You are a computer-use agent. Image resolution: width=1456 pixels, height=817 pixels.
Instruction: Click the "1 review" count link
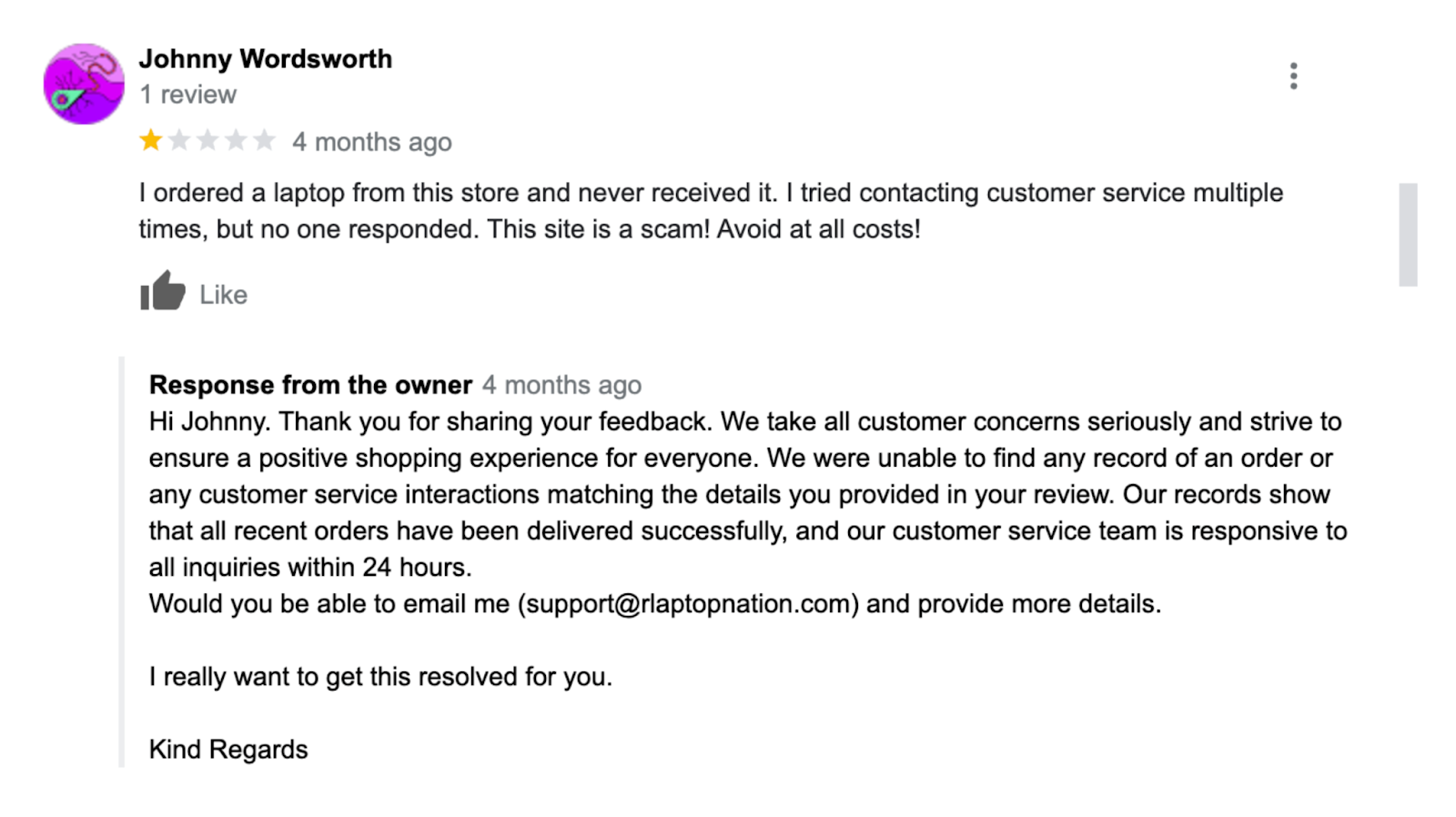(187, 95)
